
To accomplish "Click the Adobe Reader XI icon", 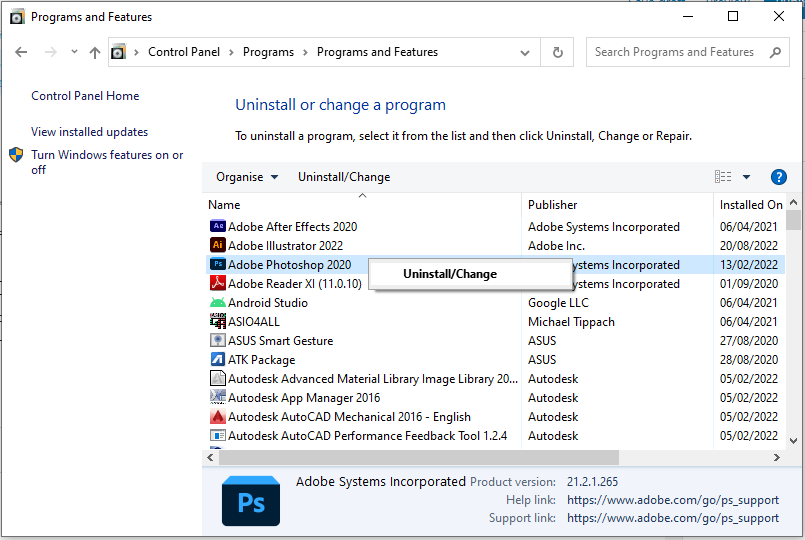I will [218, 283].
